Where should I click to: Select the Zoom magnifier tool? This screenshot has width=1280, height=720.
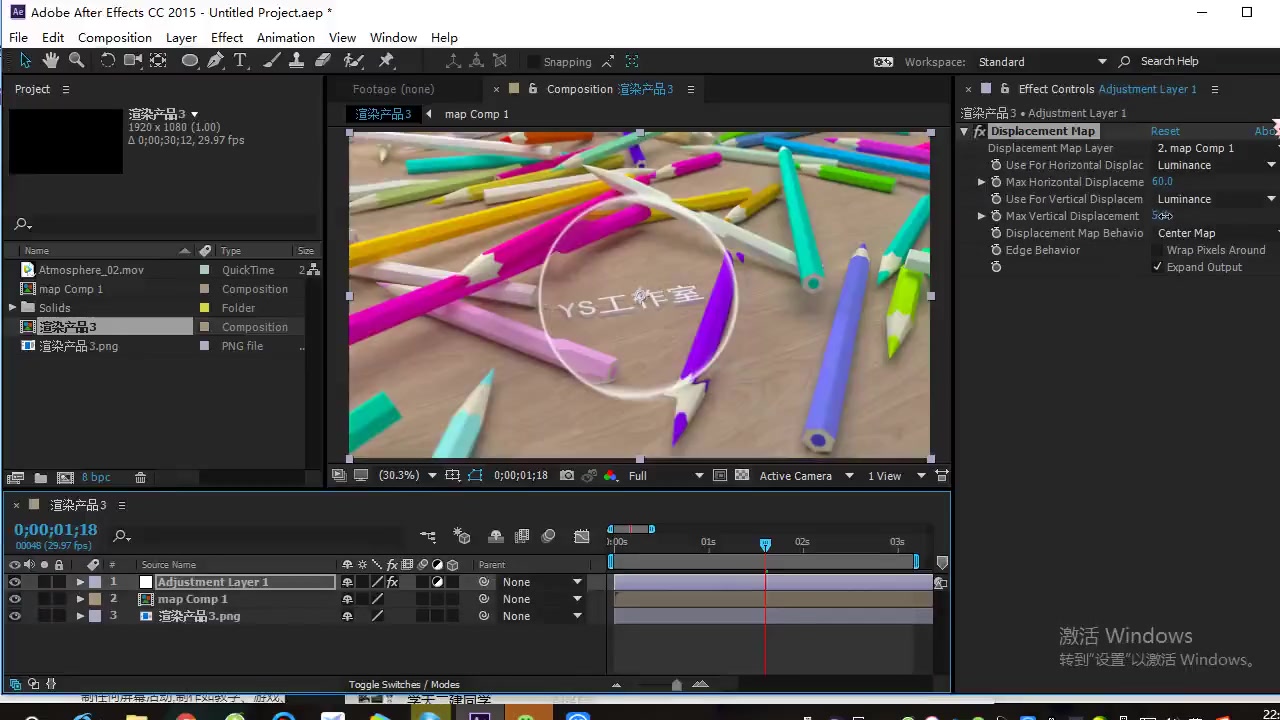77,61
